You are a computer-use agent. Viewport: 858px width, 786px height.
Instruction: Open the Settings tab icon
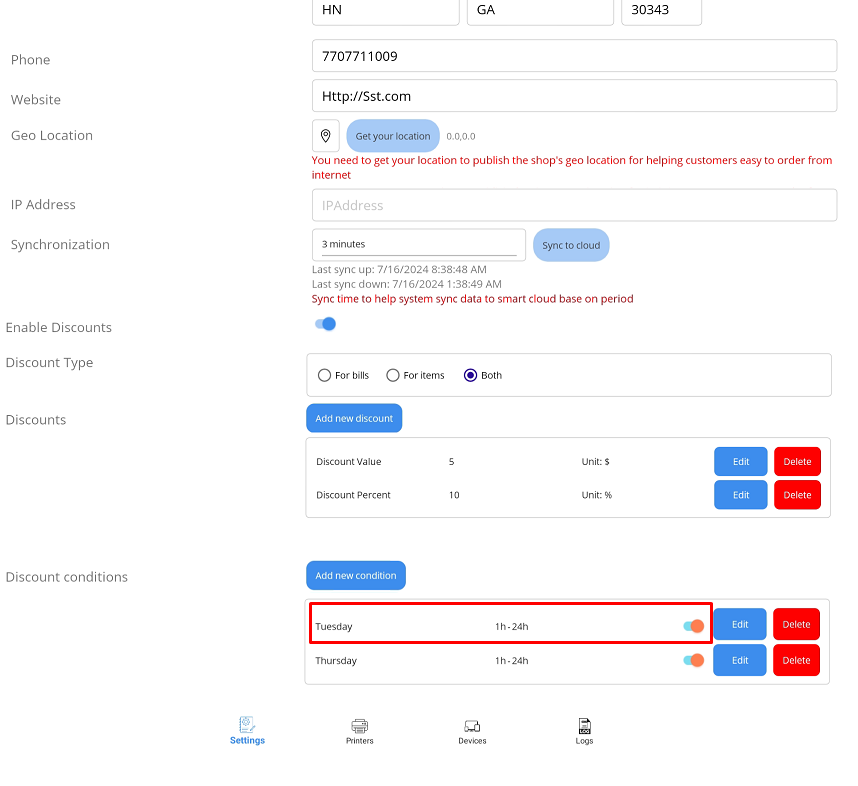[247, 726]
